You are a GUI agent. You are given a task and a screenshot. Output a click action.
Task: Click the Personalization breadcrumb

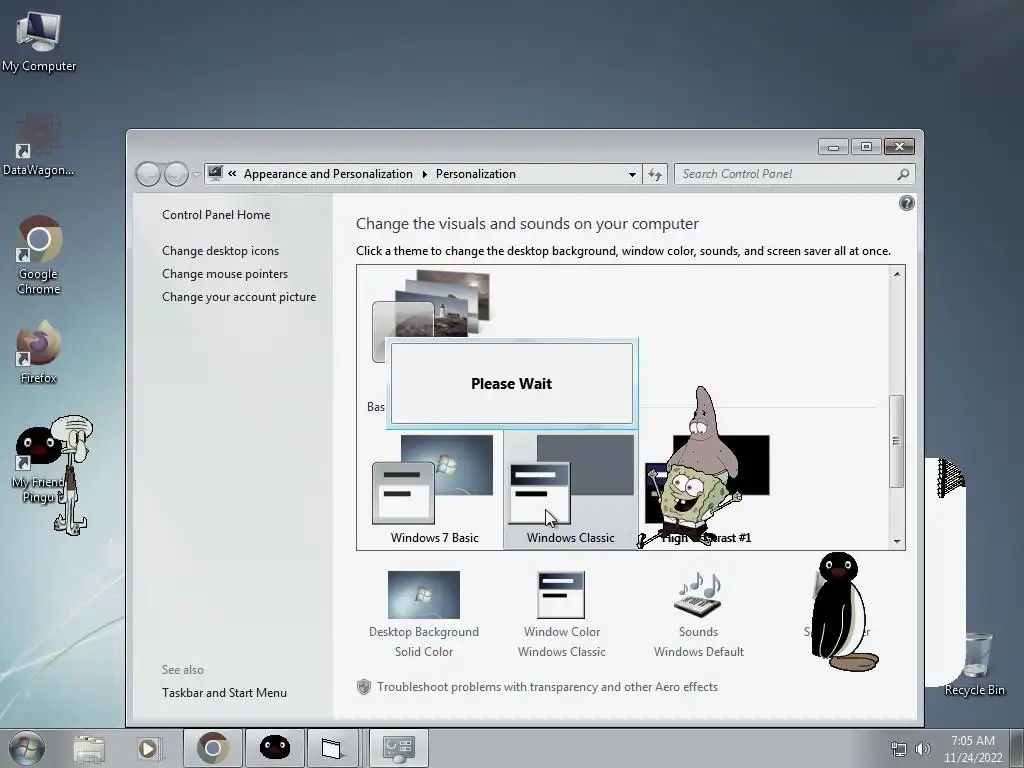[475, 174]
